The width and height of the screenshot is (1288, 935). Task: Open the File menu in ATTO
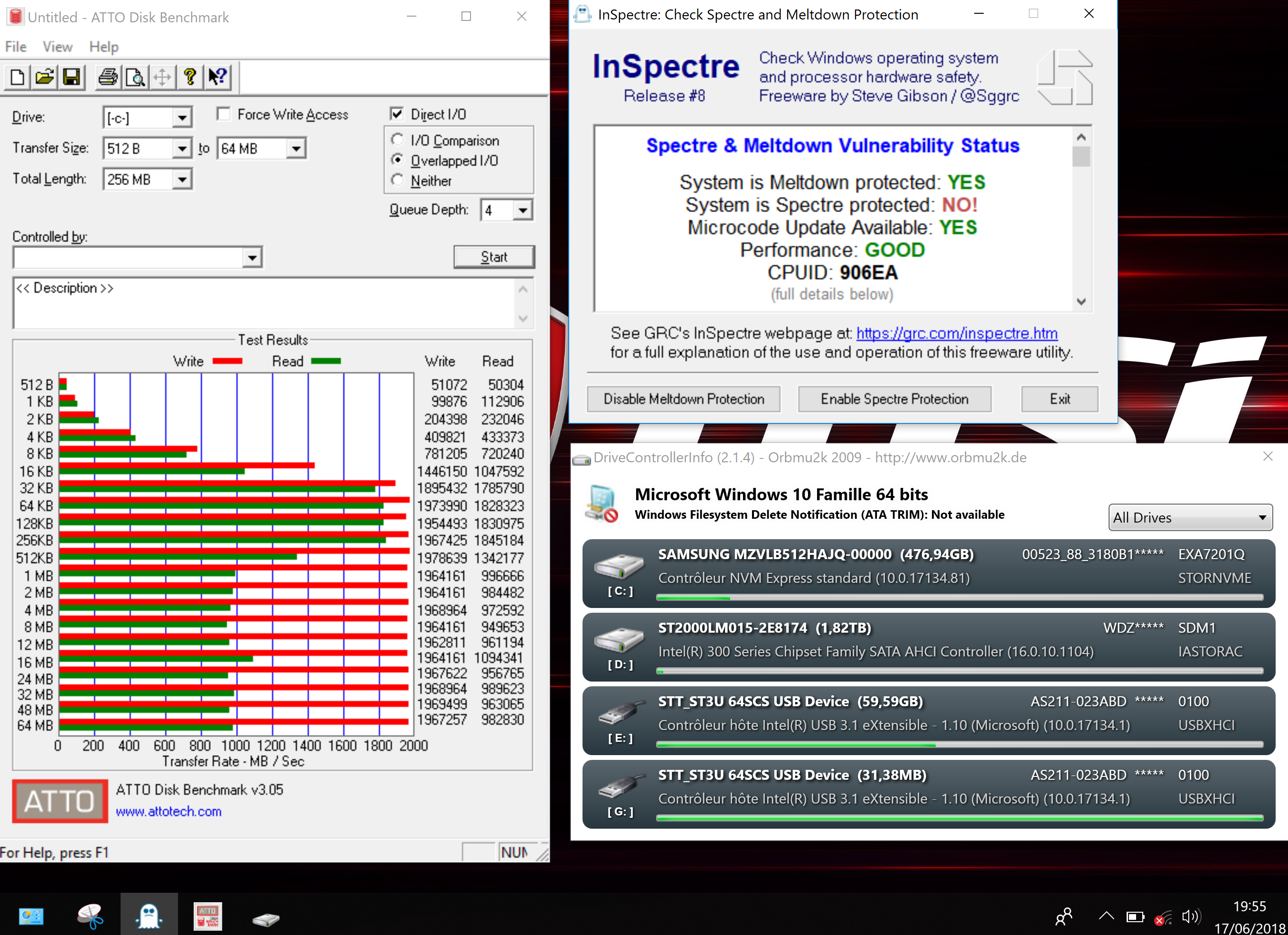point(16,47)
